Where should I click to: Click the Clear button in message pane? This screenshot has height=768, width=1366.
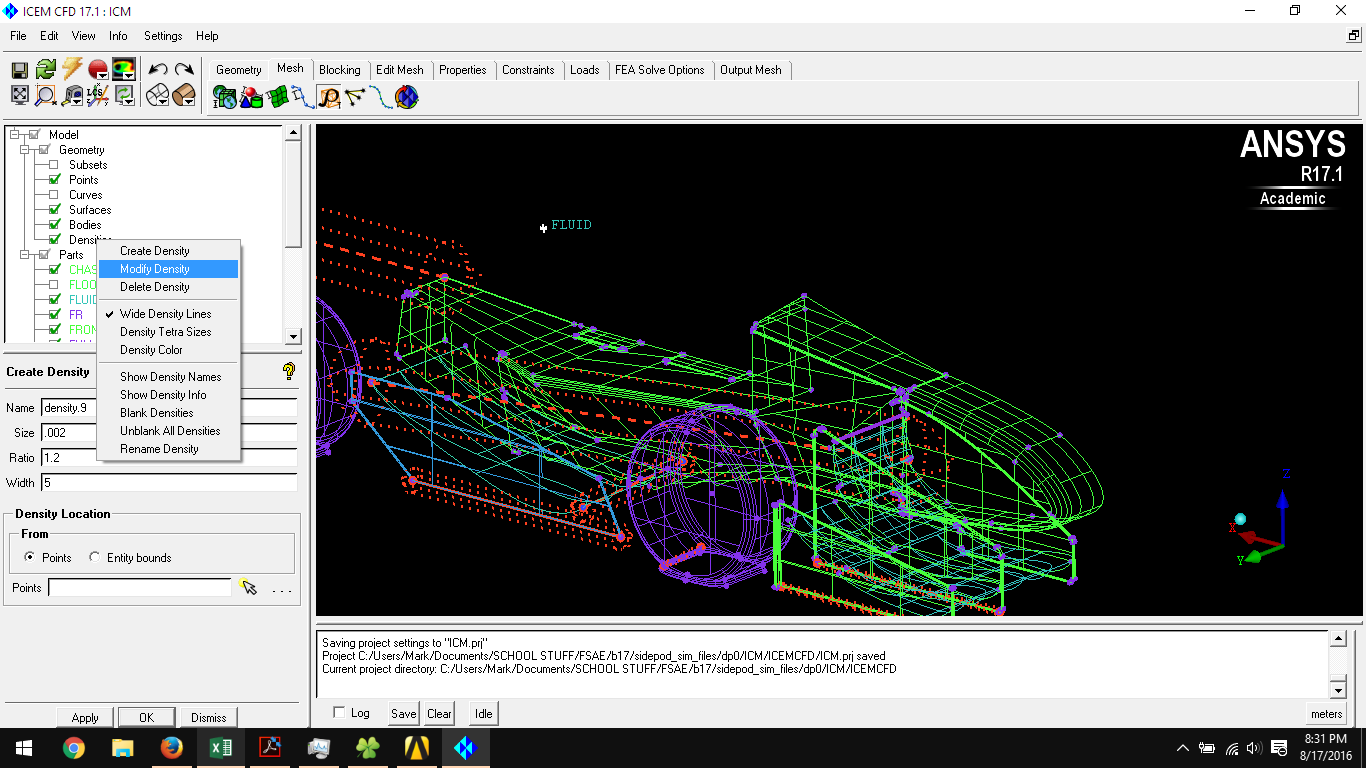click(x=439, y=714)
